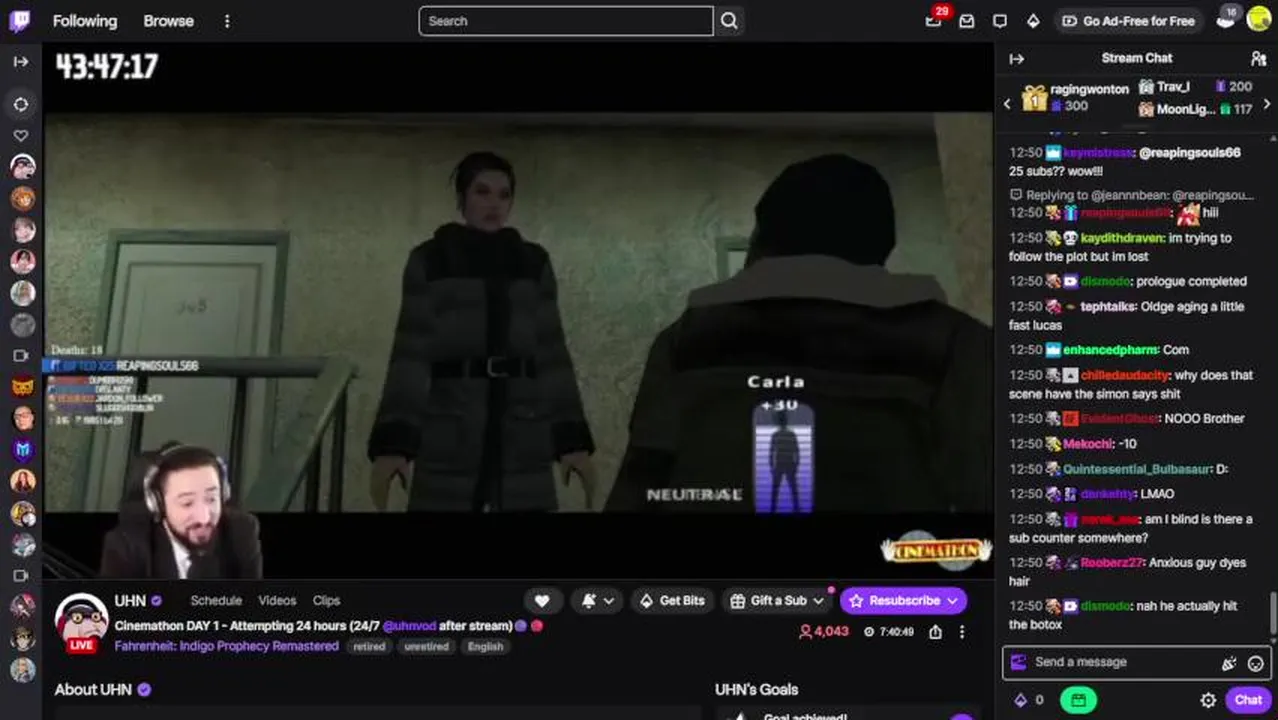Image resolution: width=1278 pixels, height=720 pixels.
Task: Go to the Following tab
Action: [85, 21]
